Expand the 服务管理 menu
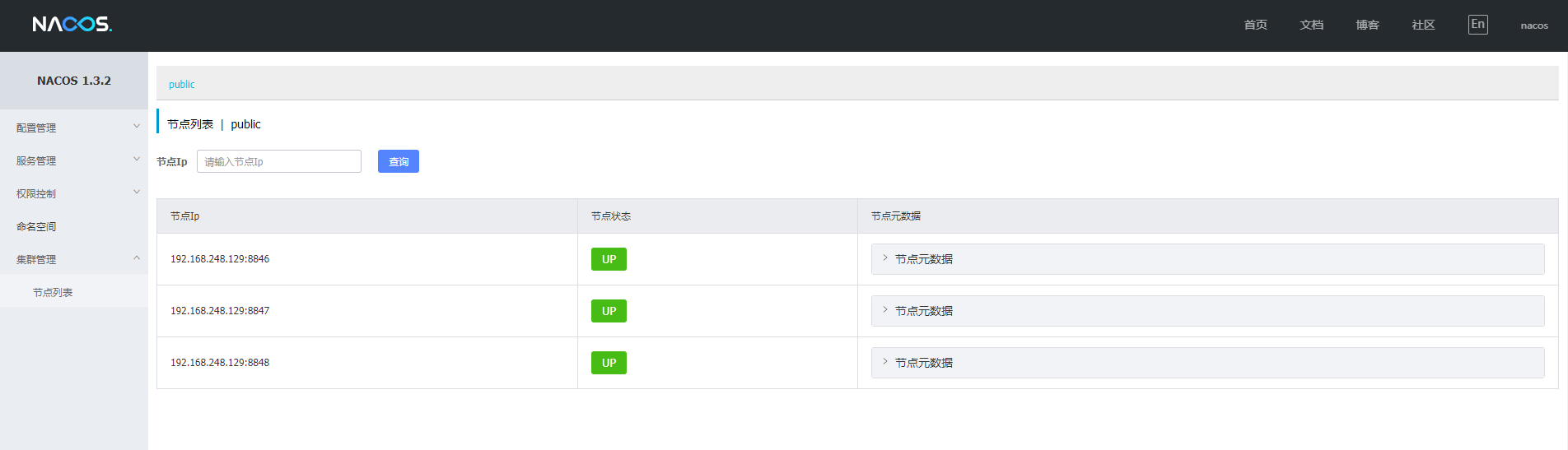Screen dimensions: 1568x450 click(x=74, y=160)
